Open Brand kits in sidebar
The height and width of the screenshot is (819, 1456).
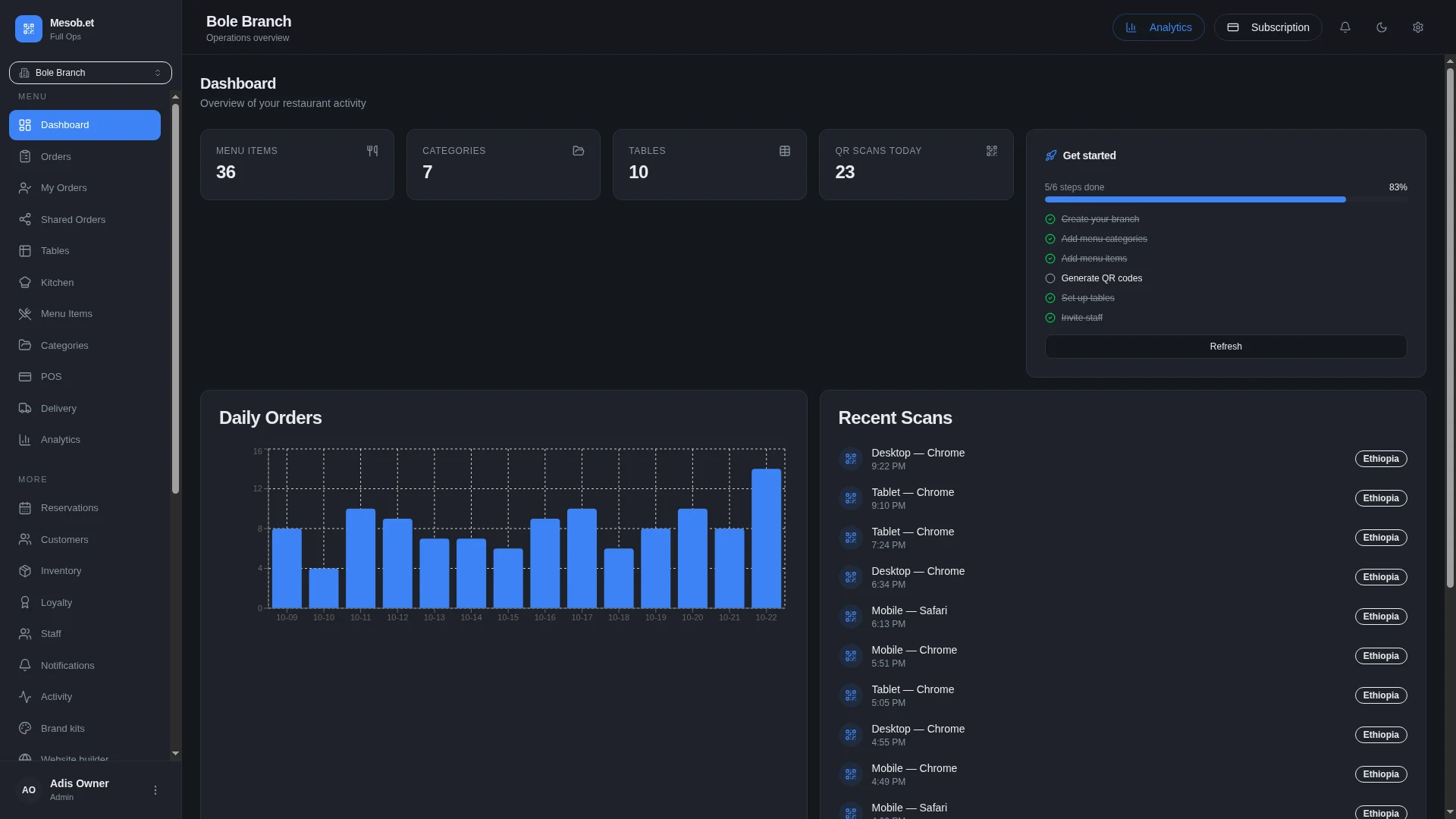85,728
